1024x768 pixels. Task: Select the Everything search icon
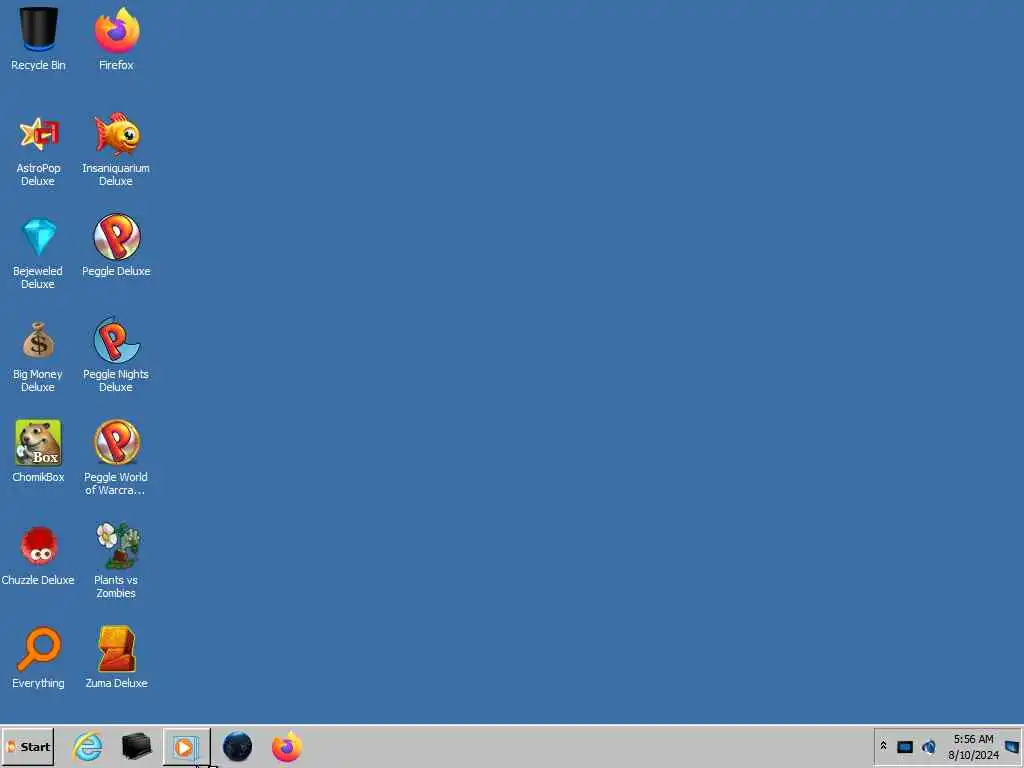[39, 658]
